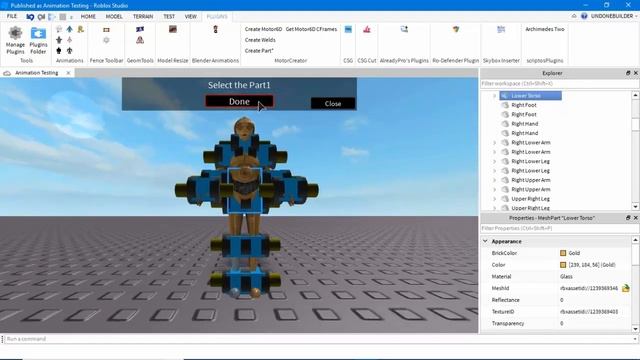Click the Color property swatch
Viewport: 640px width, 360px height.
click(563, 265)
